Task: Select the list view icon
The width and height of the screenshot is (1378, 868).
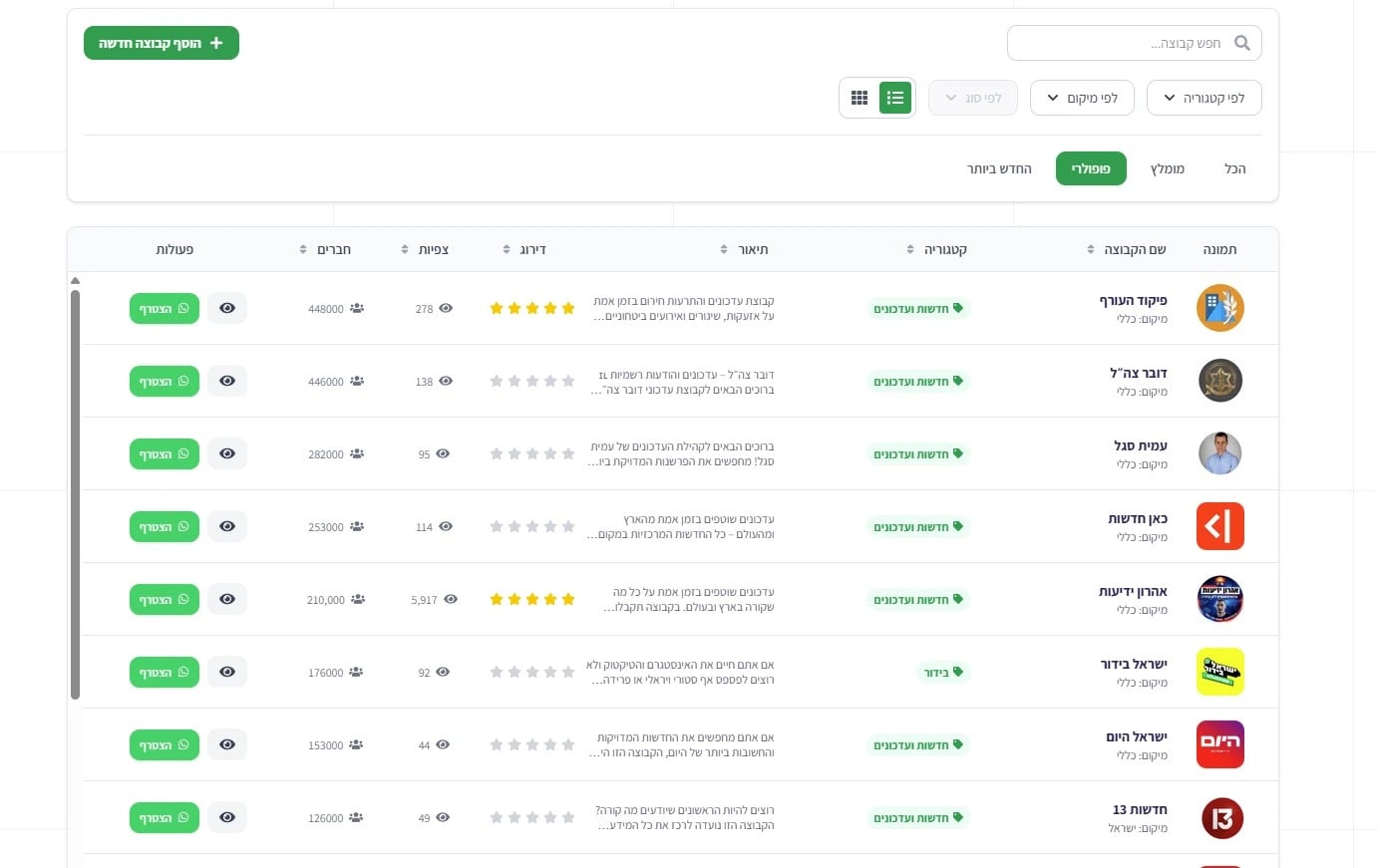Action: [x=895, y=98]
